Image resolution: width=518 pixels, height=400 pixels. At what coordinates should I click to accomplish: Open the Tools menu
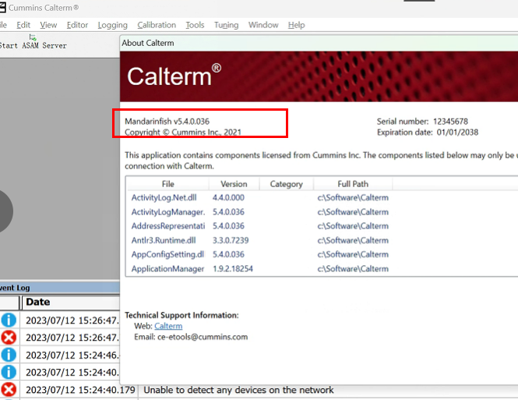pyautogui.click(x=195, y=25)
